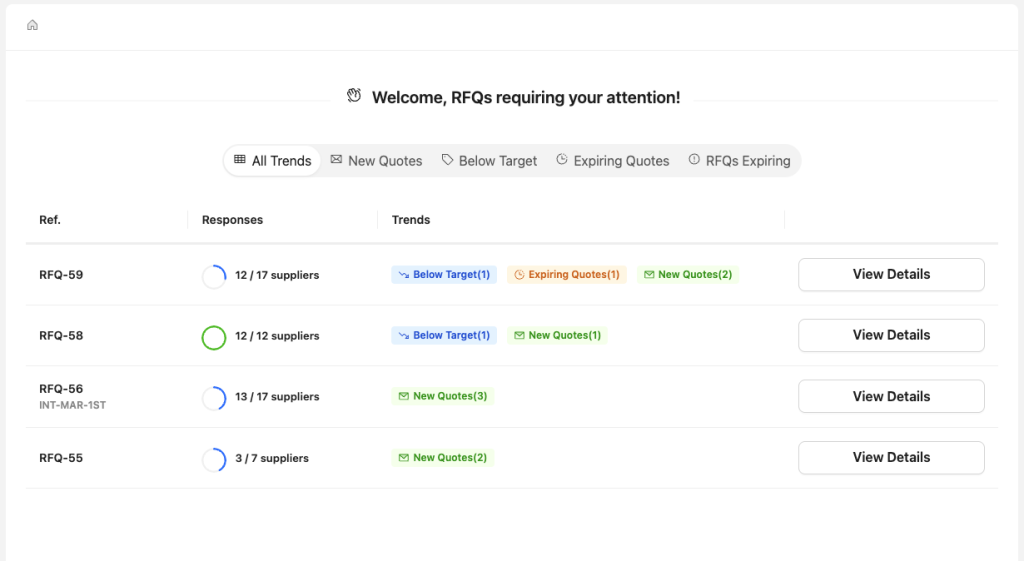Screen dimensions: 1024x561
Task: Select the All Trends tab
Action: [272, 161]
